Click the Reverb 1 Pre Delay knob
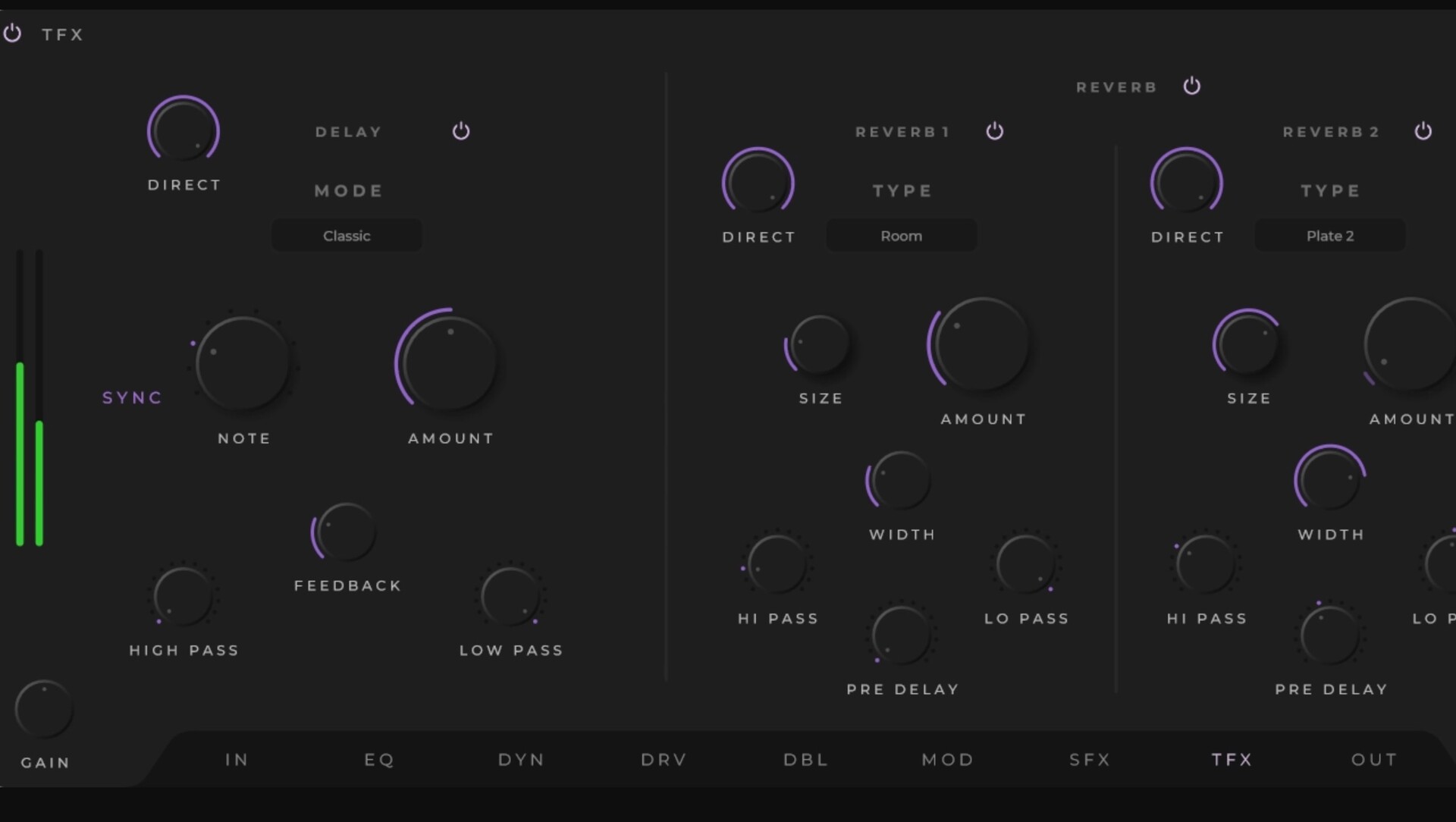 pyautogui.click(x=901, y=635)
